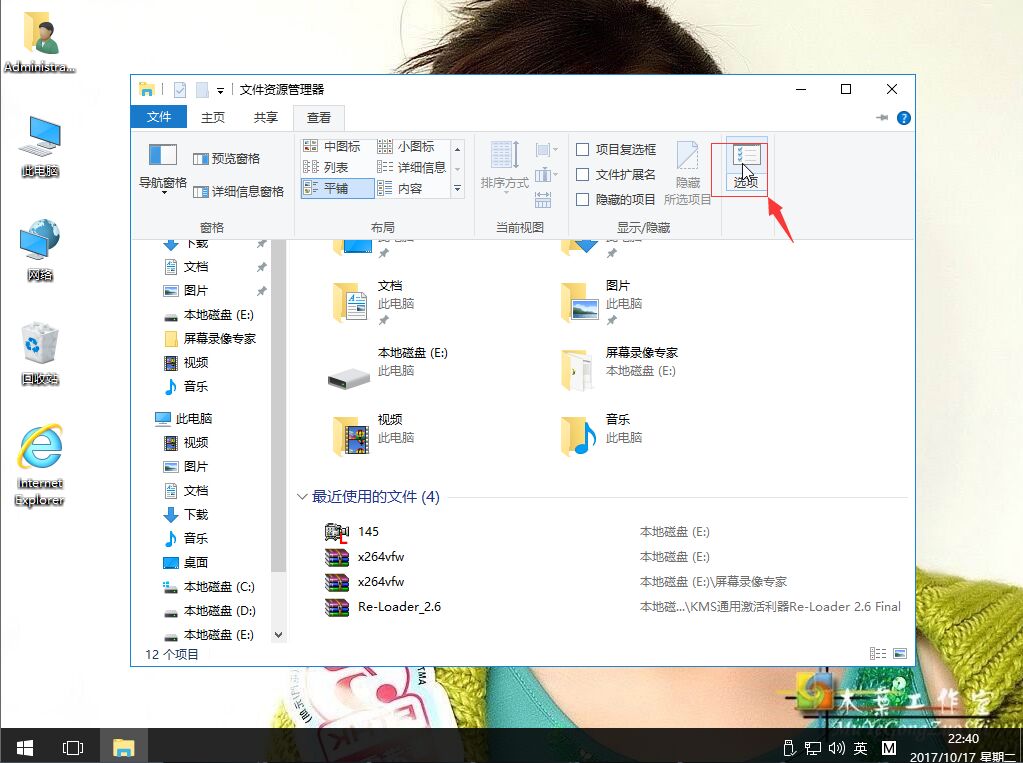The width and height of the screenshot is (1023, 763).
Task: Switch to the 主页 ribbon tab
Action: coord(212,117)
